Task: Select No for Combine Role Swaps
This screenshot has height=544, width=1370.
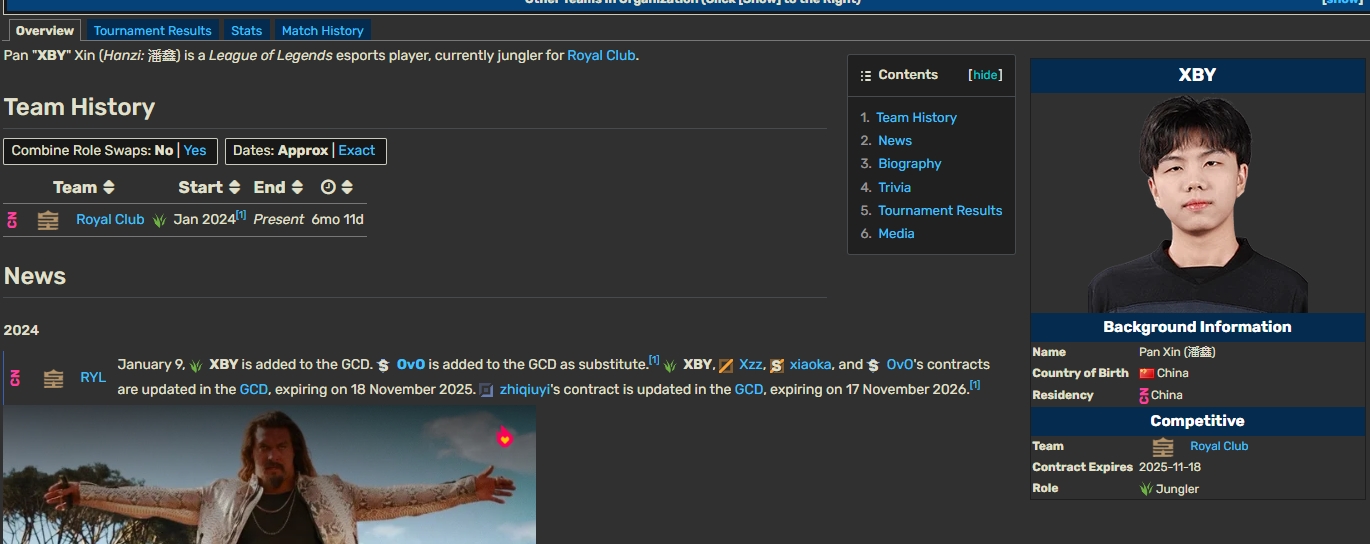Action: [164, 151]
